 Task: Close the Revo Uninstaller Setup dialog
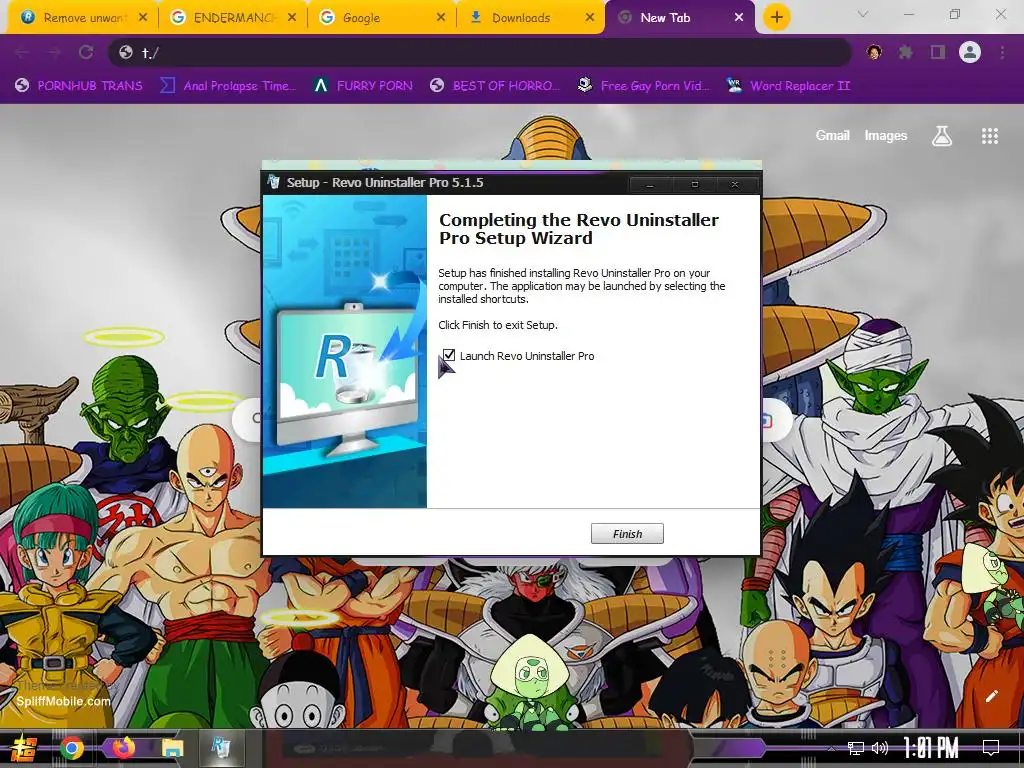point(735,185)
